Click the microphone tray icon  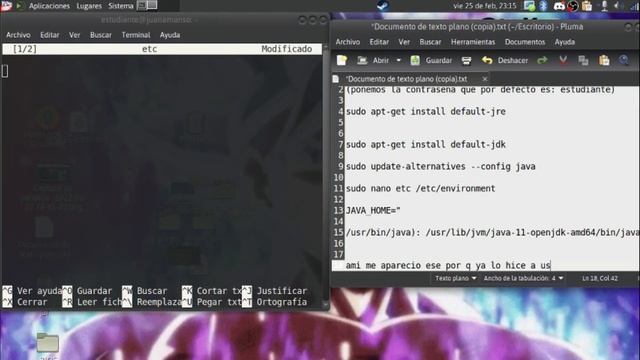(x=604, y=6)
